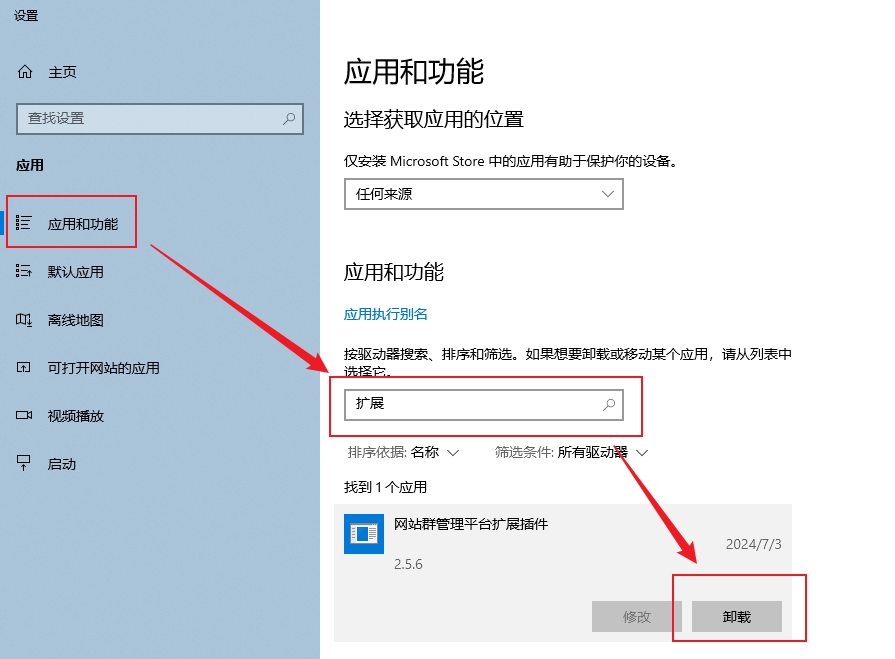Open 离线地图 settings page
The width and height of the screenshot is (895, 659).
tap(75, 320)
